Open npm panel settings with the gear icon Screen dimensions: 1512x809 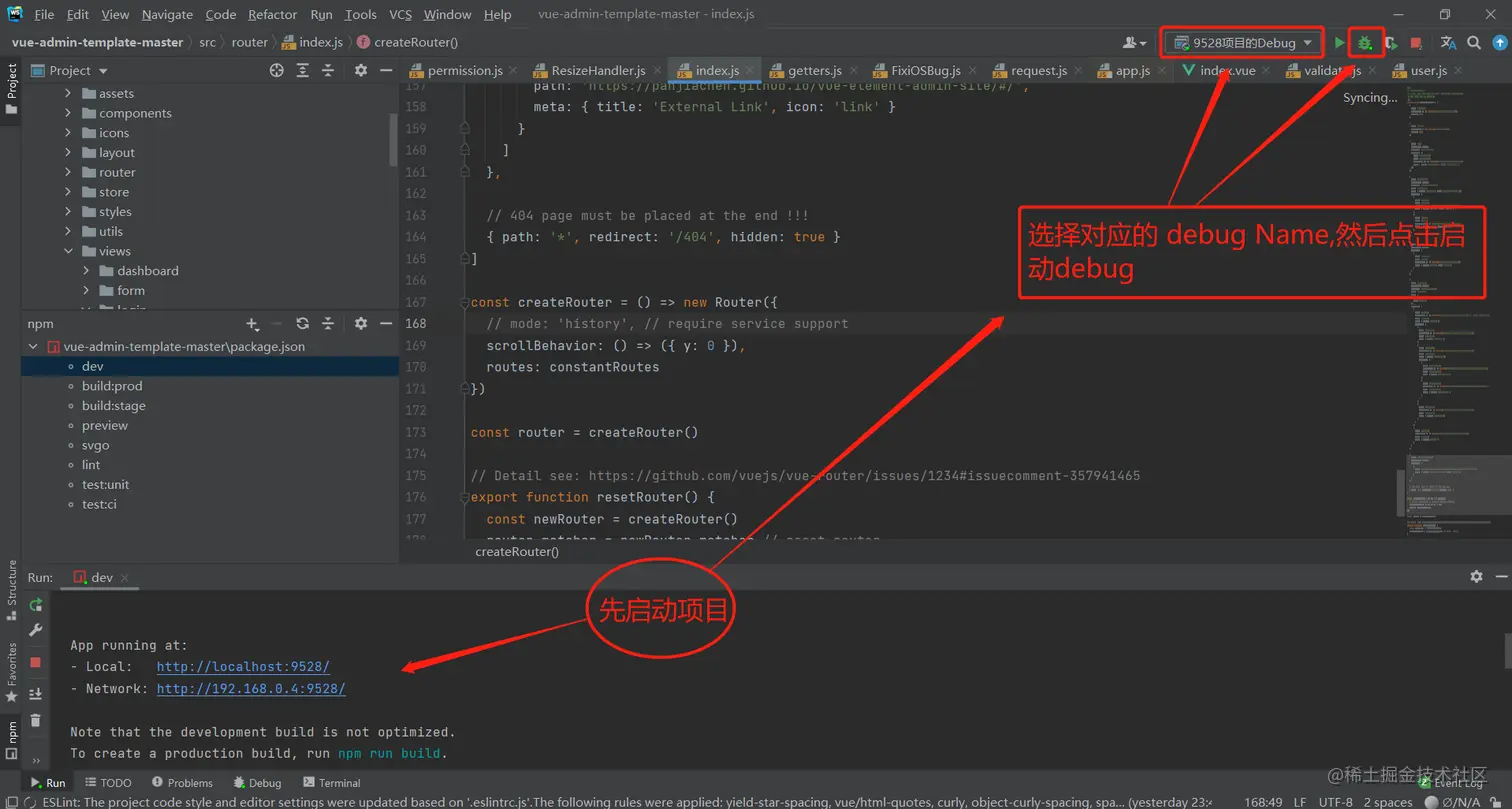[359, 323]
